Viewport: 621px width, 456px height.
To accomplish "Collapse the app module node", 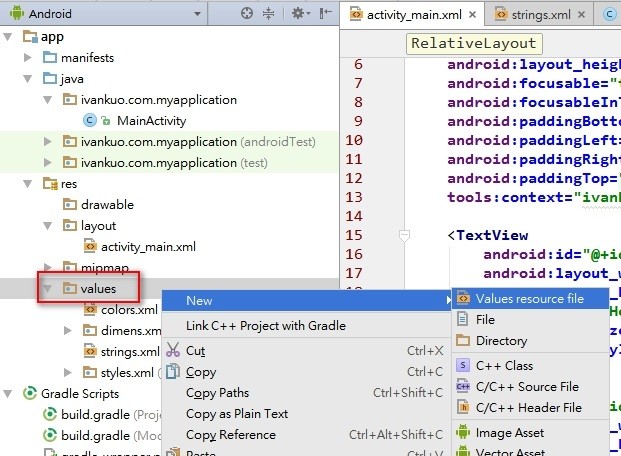I will 8,37.
